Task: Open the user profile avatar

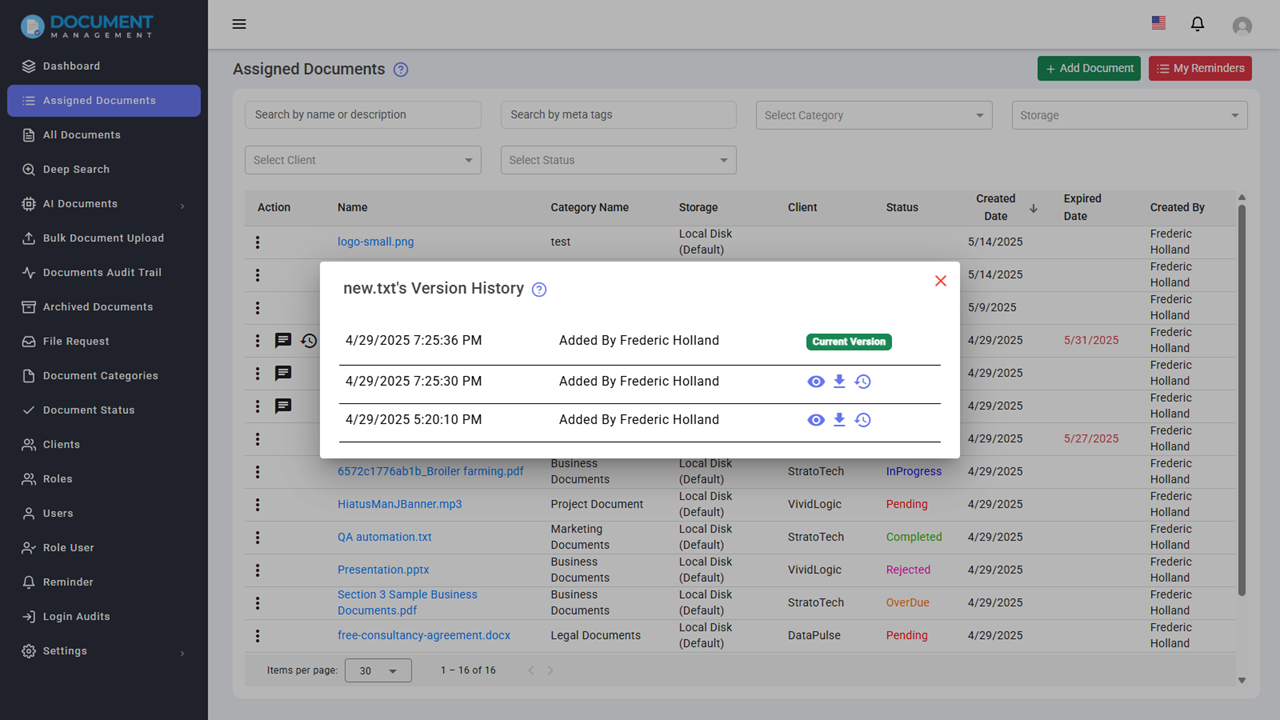Action: coord(1242,26)
